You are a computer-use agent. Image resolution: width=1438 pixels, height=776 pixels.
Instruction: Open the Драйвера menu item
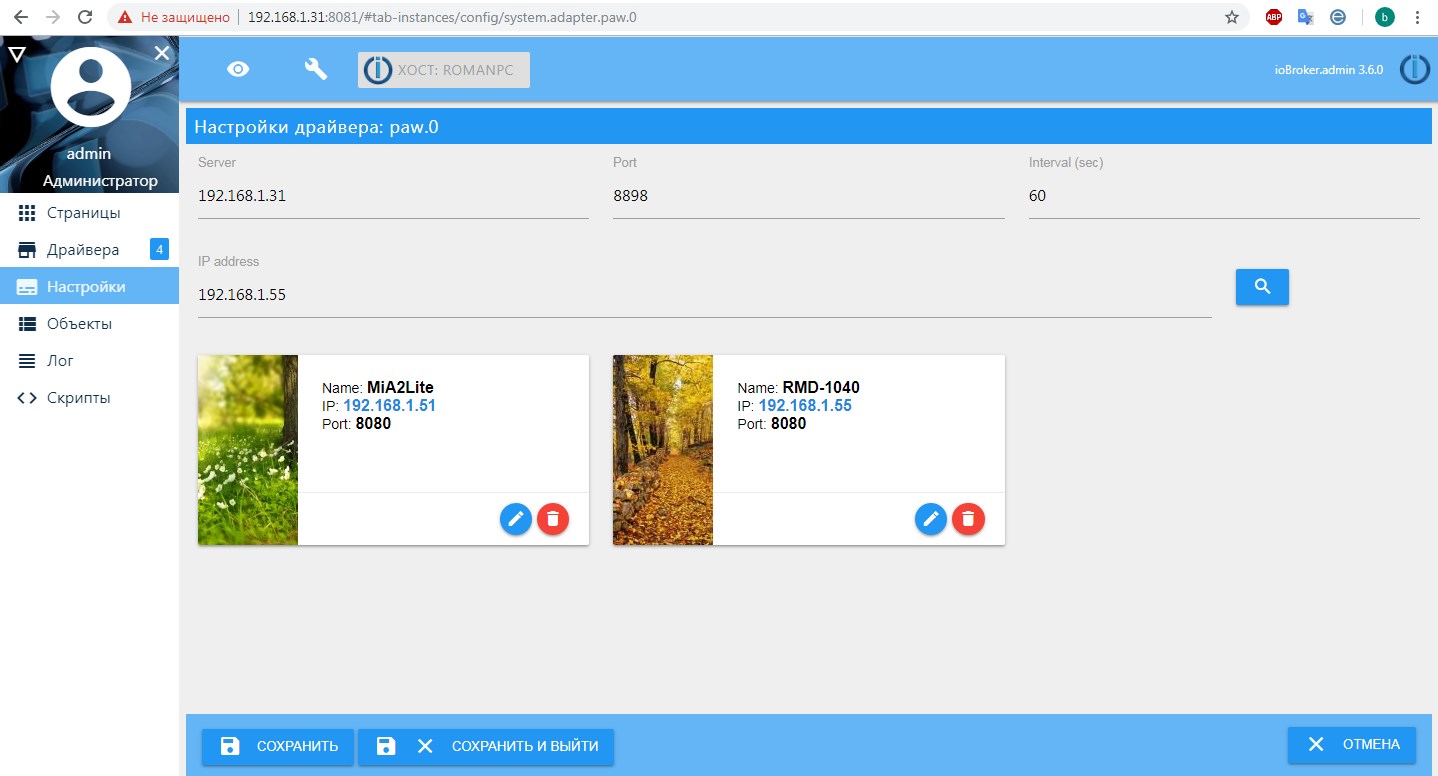click(x=90, y=250)
